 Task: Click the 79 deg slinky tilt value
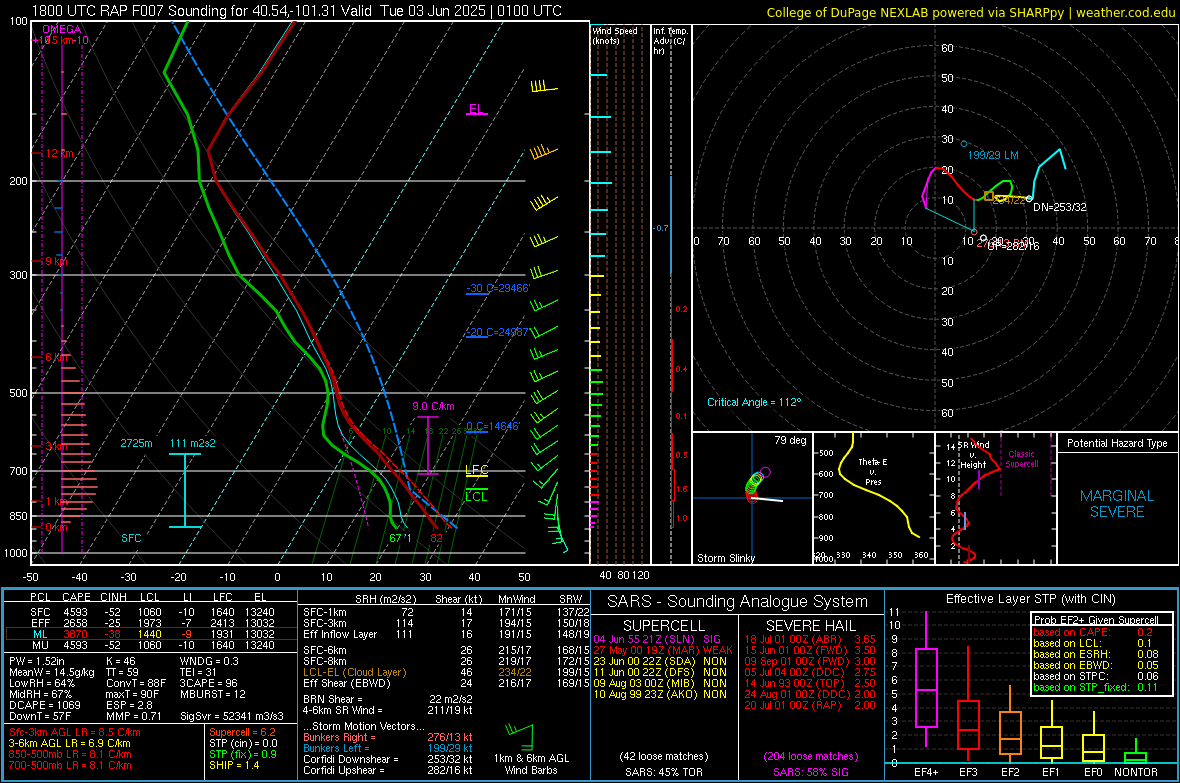point(790,440)
